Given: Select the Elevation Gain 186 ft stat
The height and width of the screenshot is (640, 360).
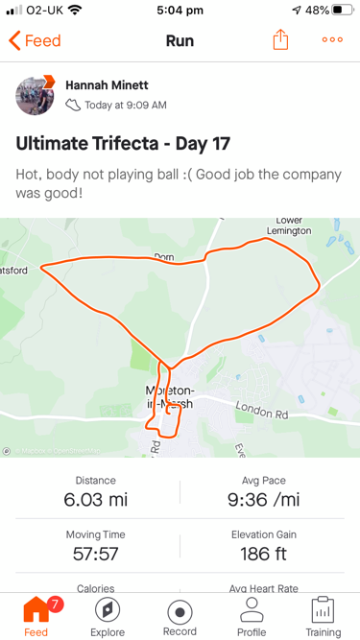Looking at the screenshot, I should pos(264,546).
